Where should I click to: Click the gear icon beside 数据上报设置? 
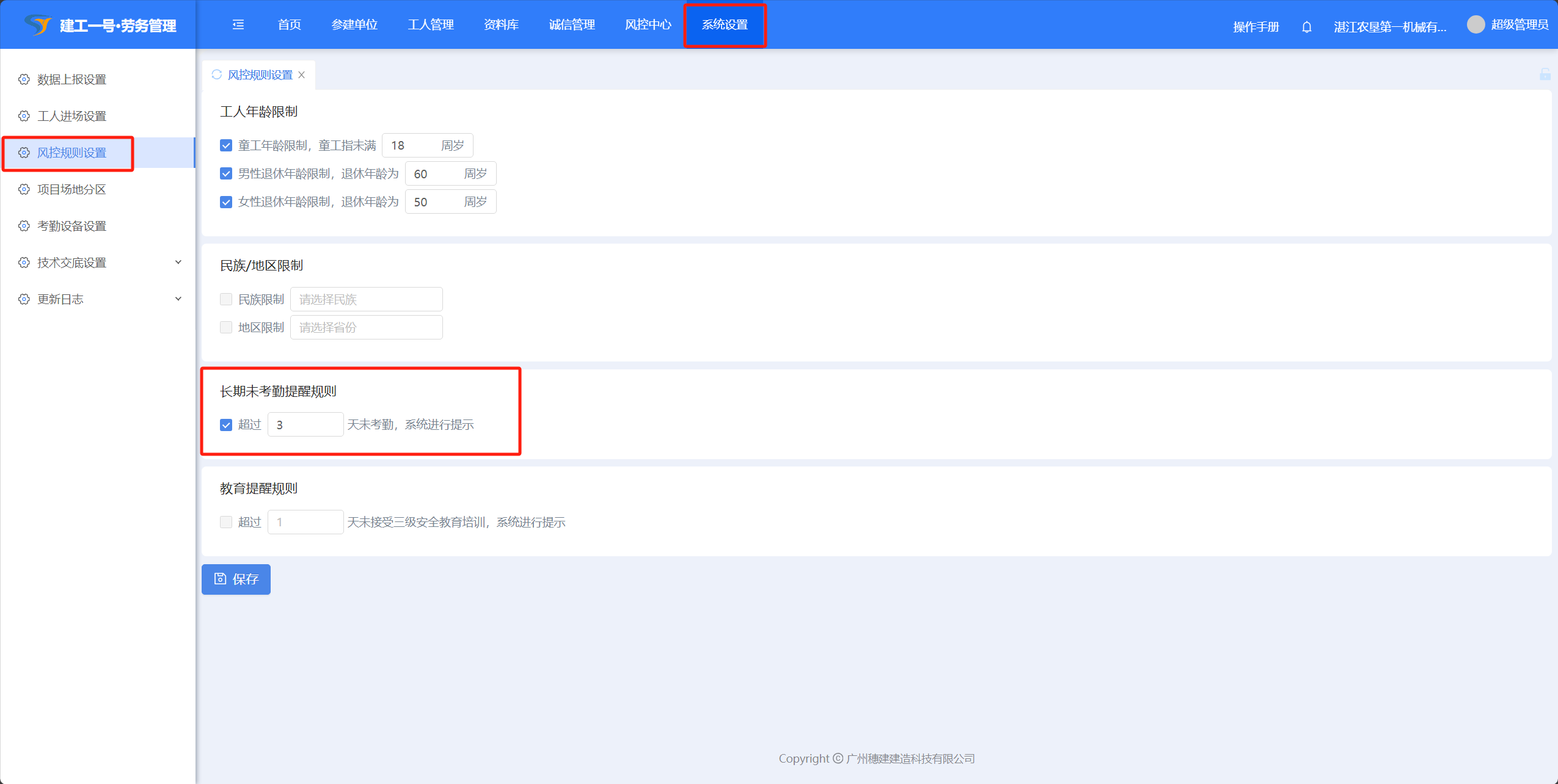[x=24, y=79]
